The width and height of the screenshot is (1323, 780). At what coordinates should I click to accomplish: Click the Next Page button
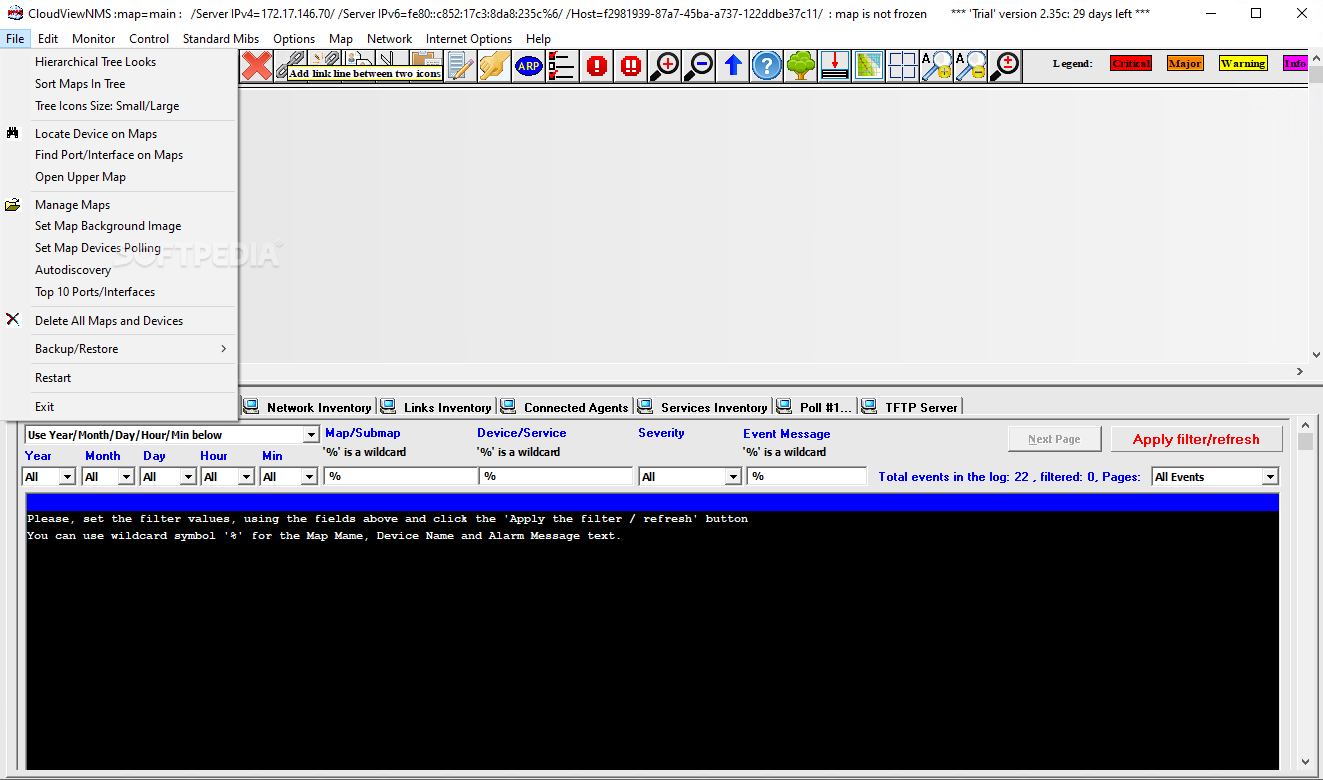(1054, 439)
